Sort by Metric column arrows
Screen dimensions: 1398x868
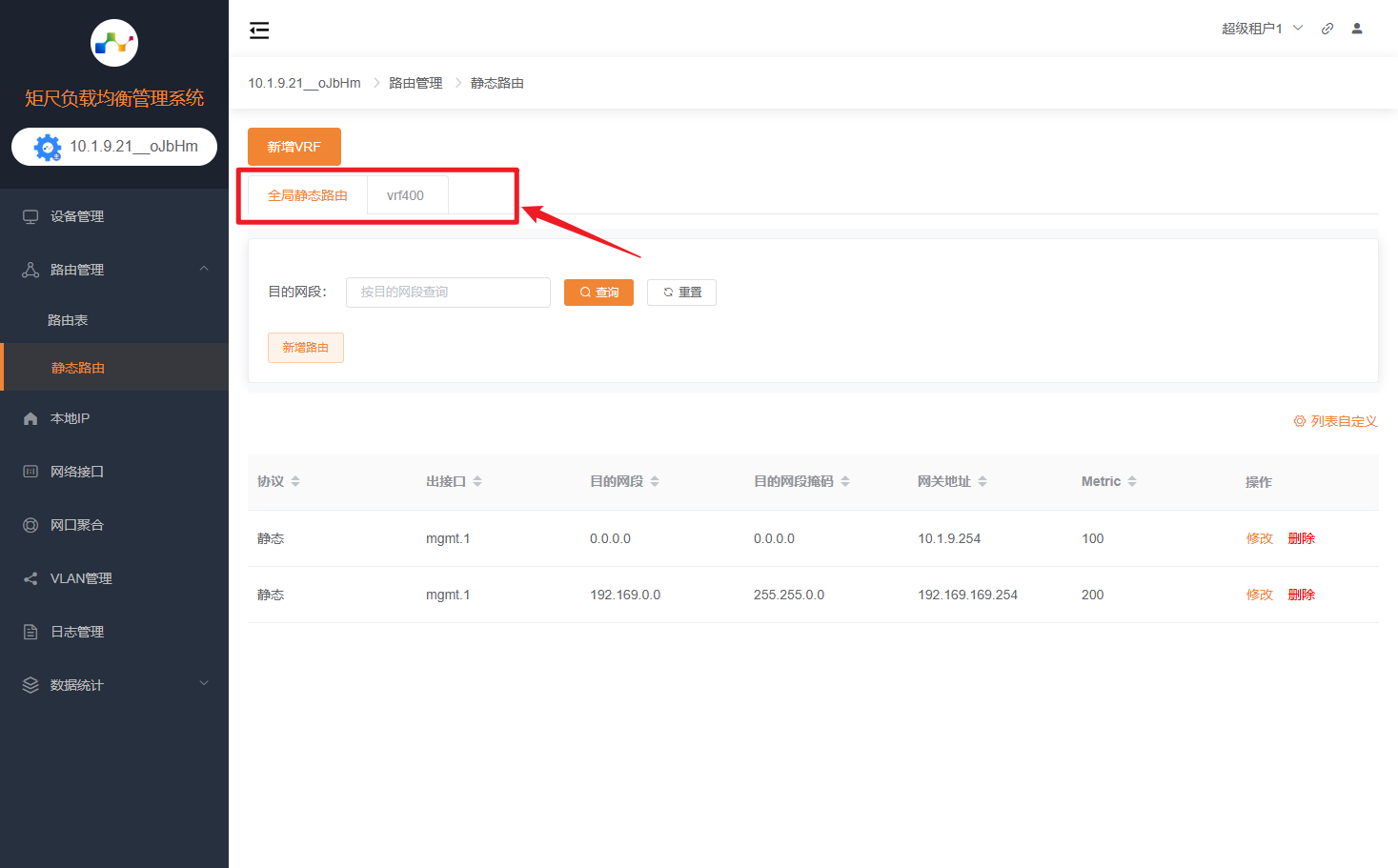coord(1132,481)
